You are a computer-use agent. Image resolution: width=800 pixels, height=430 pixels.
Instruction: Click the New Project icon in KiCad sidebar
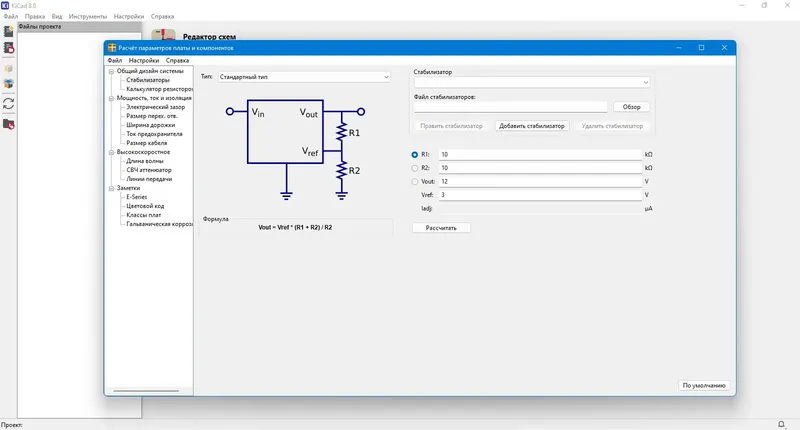[x=8, y=32]
